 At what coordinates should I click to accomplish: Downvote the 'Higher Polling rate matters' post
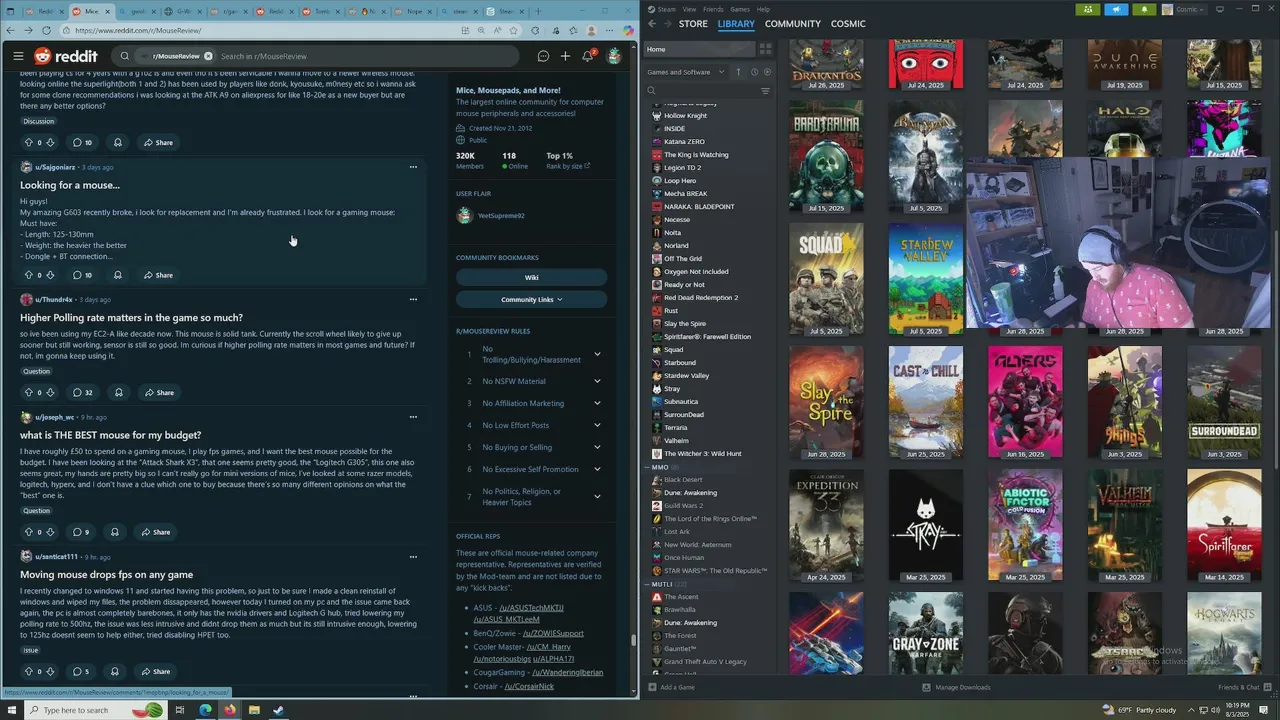[51, 392]
